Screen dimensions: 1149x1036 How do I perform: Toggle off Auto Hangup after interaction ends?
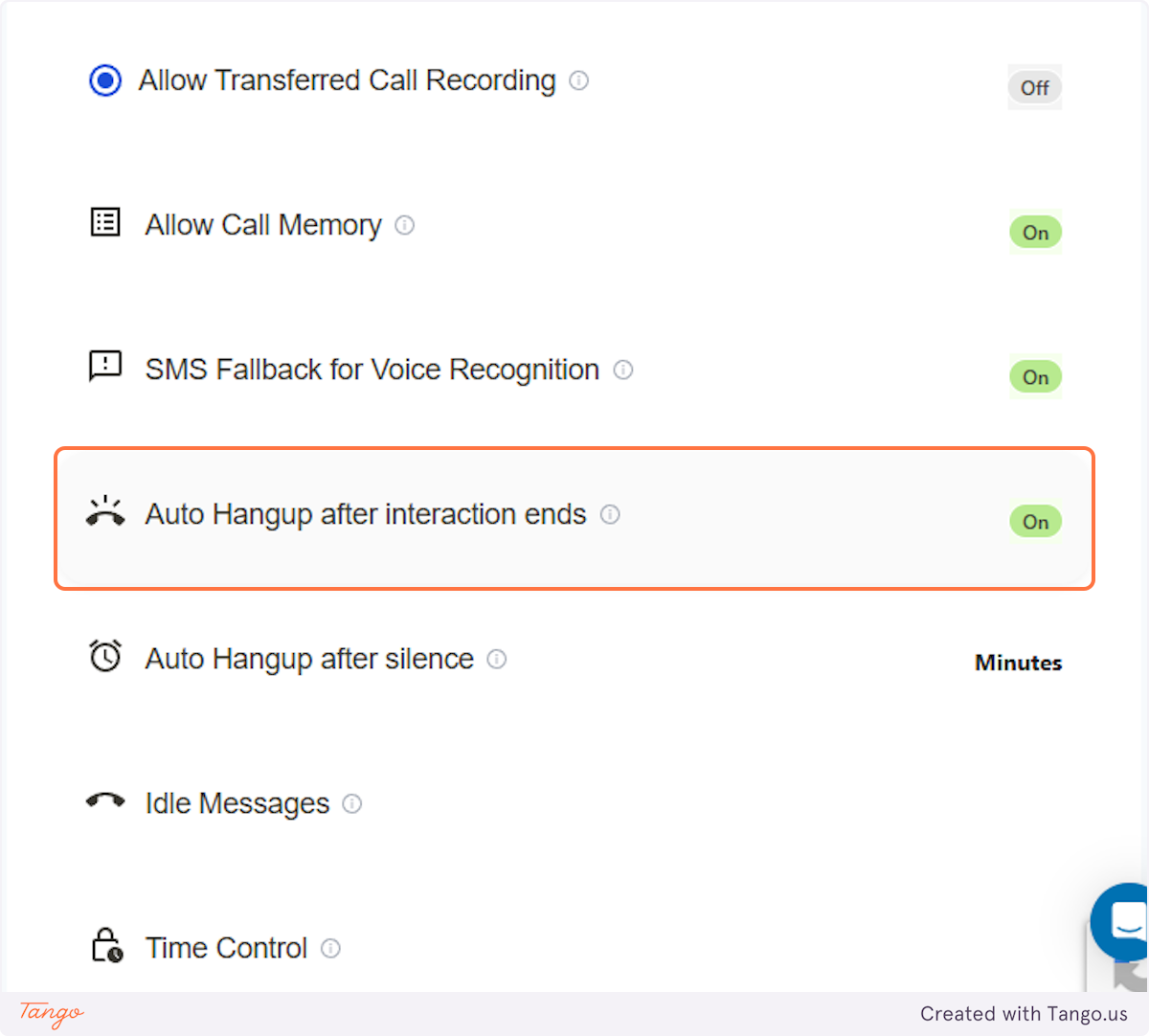click(x=1035, y=521)
